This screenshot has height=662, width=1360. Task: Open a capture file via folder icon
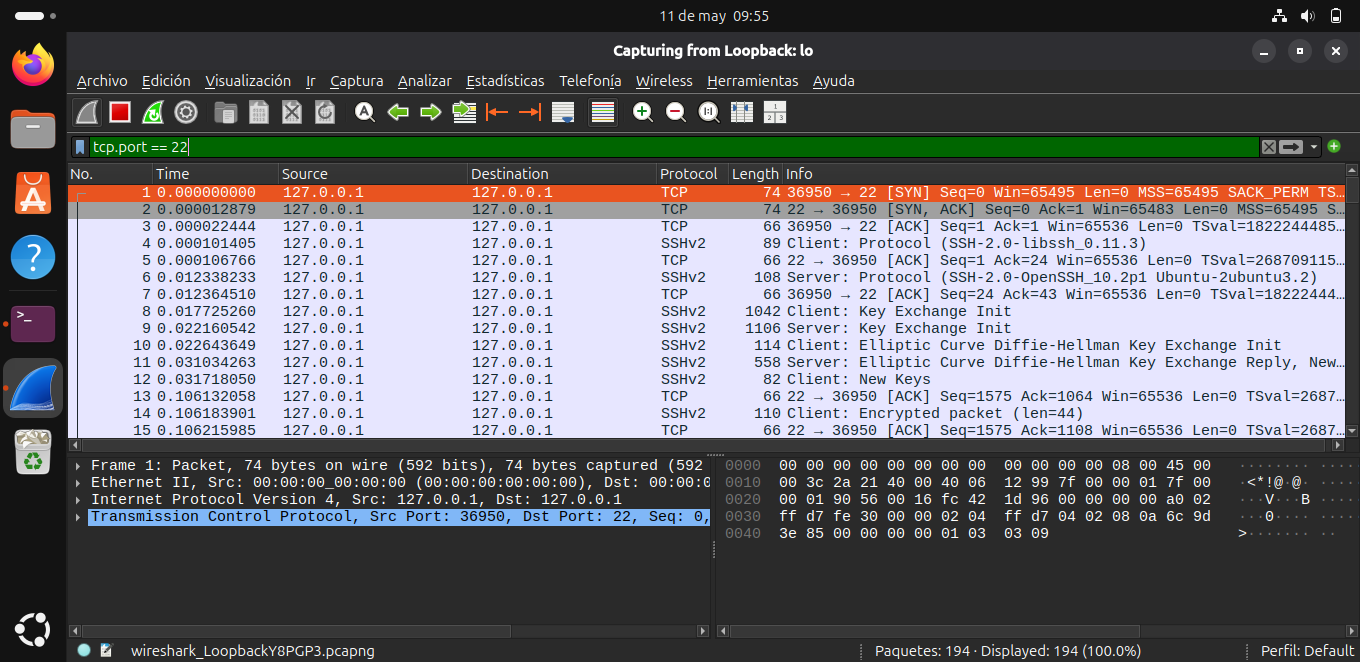(226, 112)
